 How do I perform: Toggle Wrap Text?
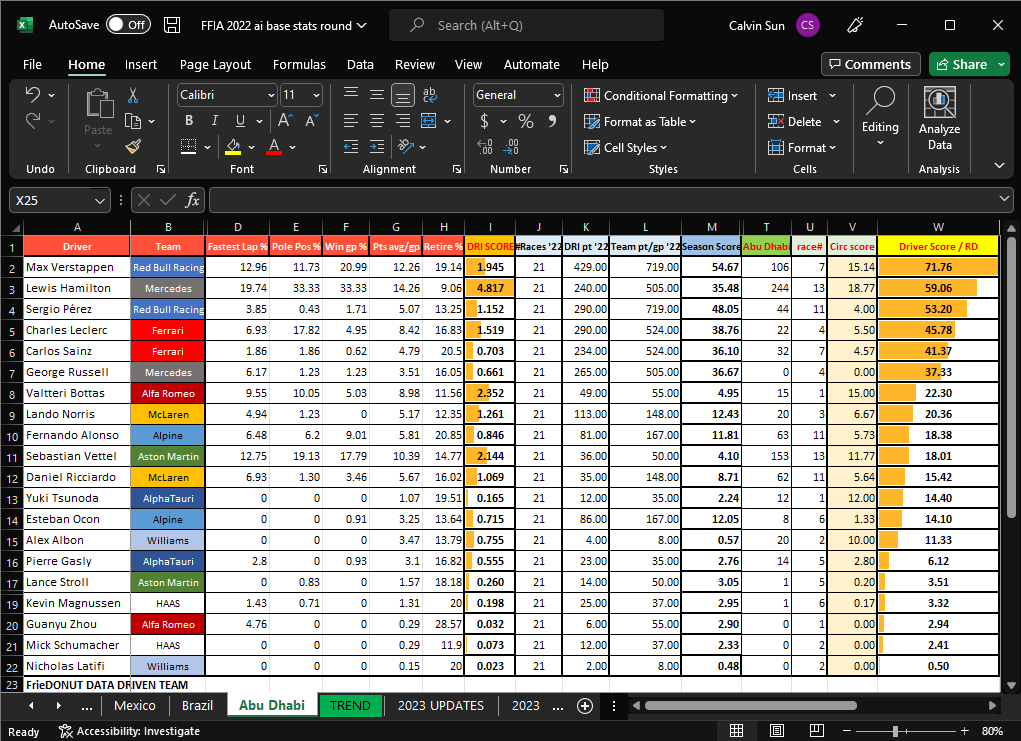(429, 94)
